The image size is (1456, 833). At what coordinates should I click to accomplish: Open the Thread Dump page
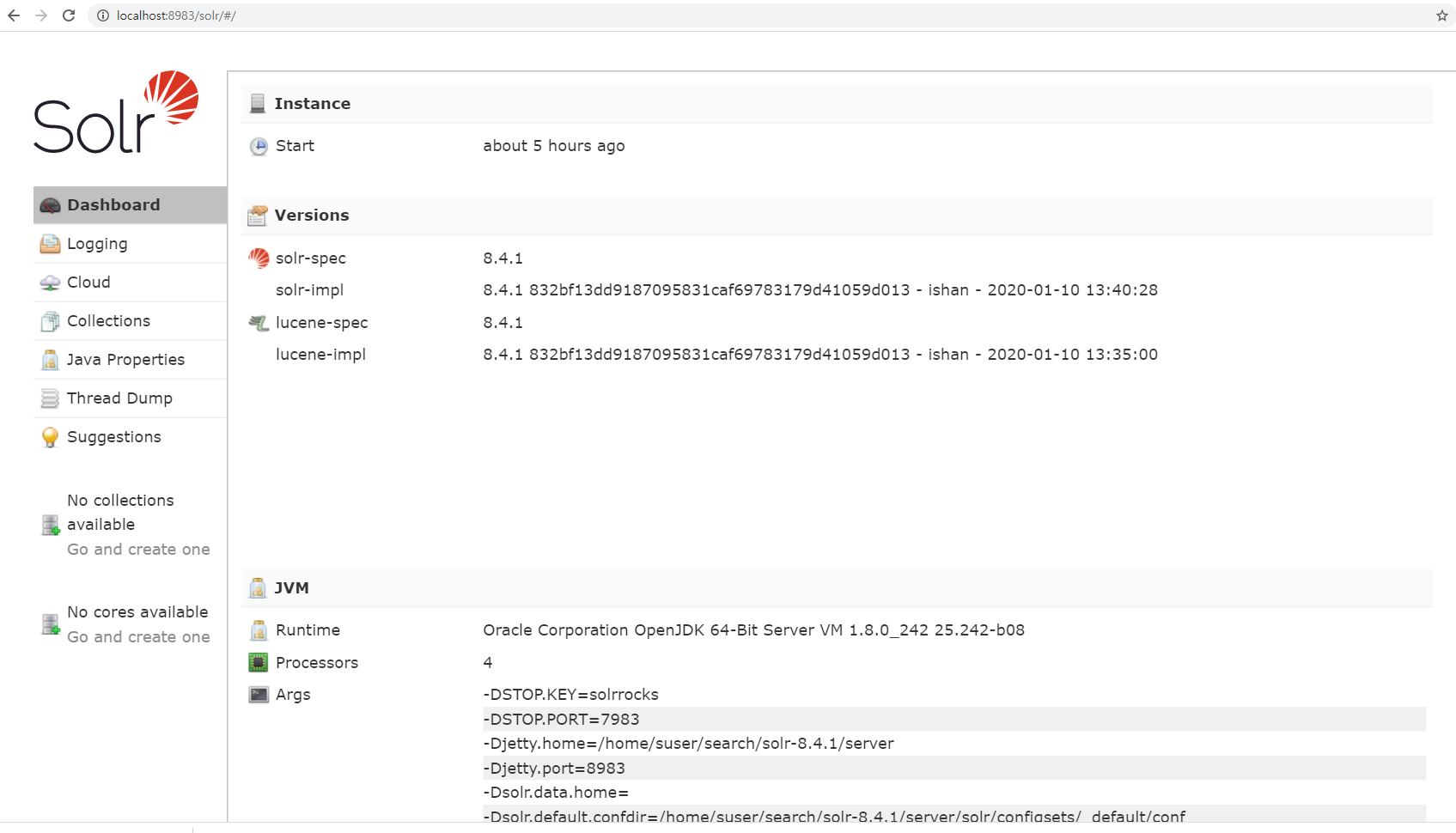[130, 398]
